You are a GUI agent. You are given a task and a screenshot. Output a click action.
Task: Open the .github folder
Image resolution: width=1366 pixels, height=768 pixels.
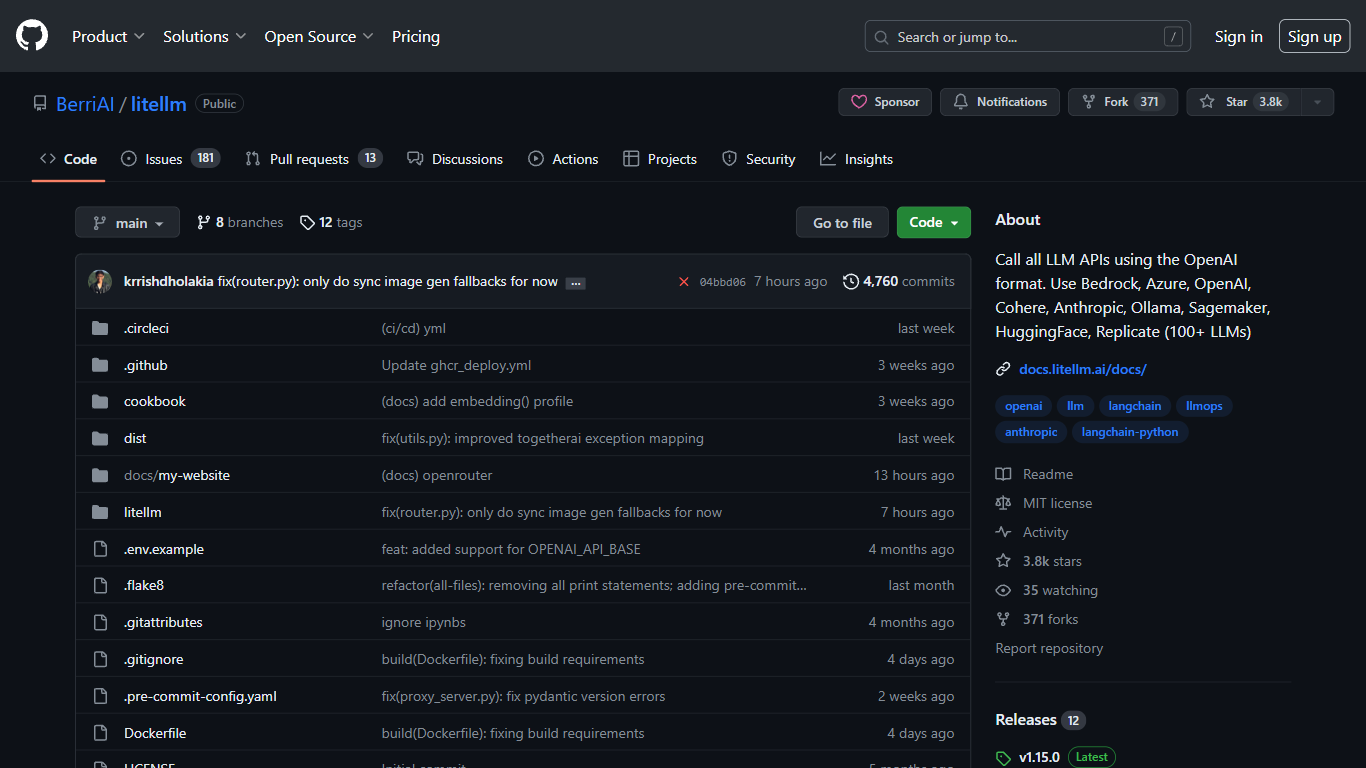[146, 365]
